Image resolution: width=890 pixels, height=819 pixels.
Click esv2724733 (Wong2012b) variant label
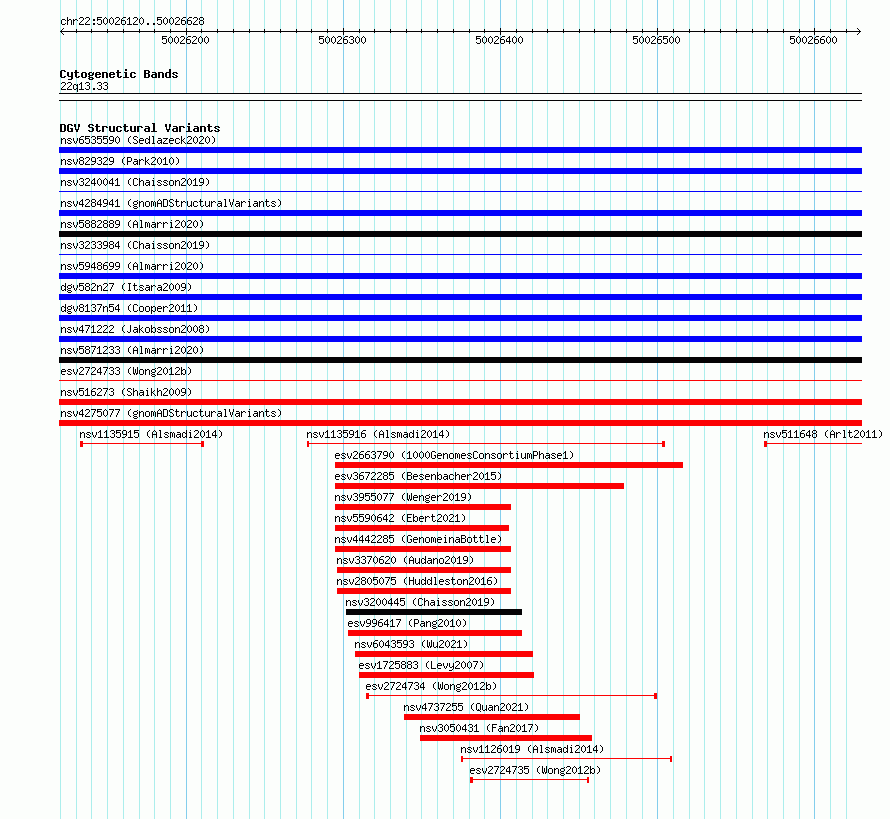click(126, 371)
